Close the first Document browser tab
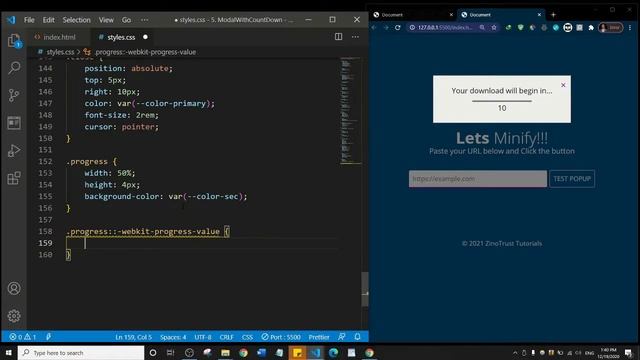 pyautogui.click(x=451, y=15)
